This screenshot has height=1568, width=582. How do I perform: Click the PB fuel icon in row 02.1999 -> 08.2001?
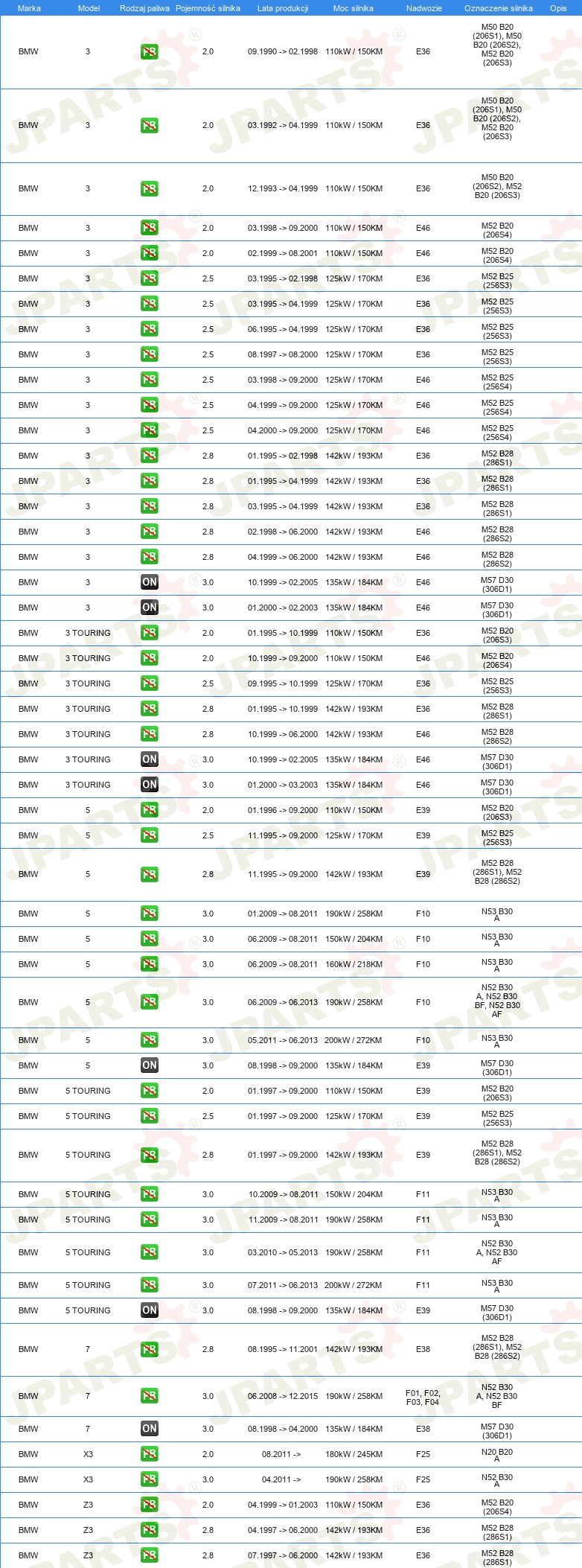(150, 254)
